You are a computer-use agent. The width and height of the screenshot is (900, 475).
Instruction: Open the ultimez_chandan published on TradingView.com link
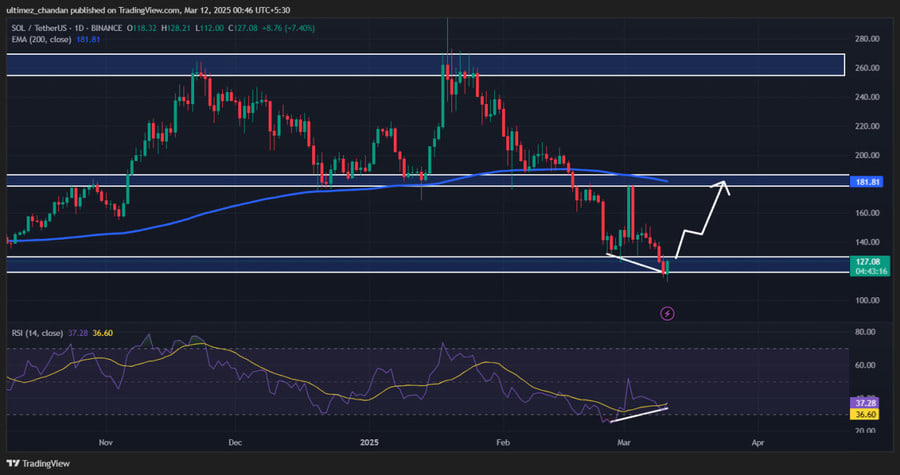tap(110, 6)
